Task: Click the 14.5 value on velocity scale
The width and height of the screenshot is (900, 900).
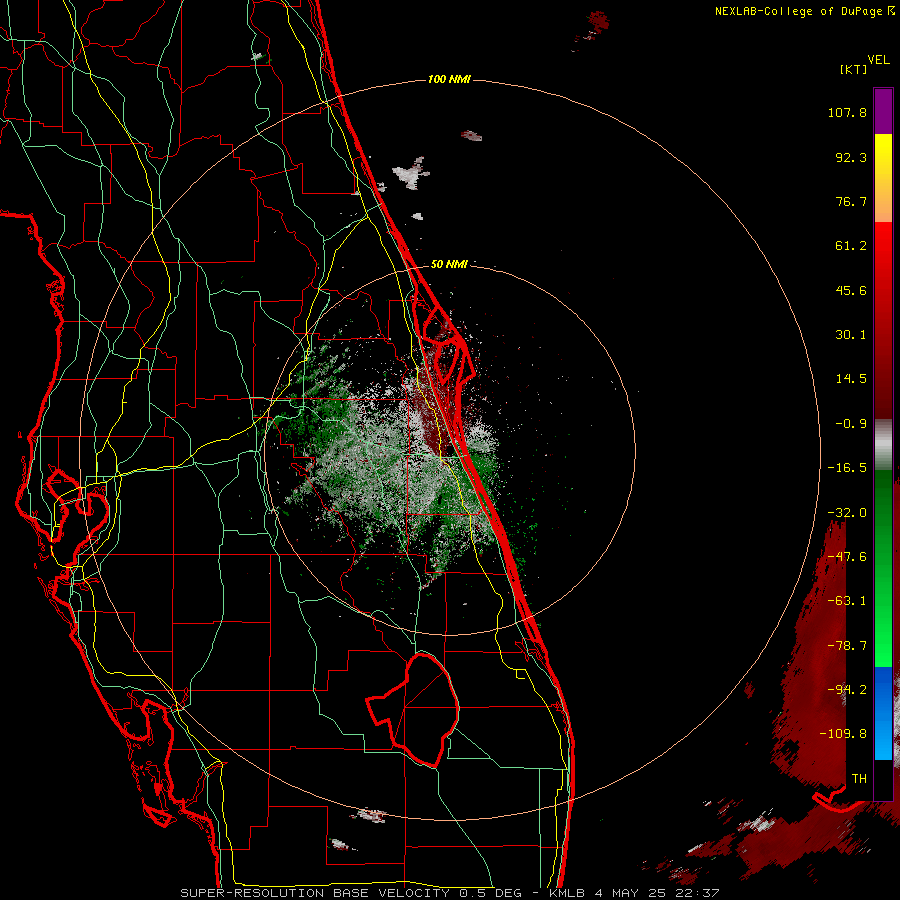Action: tap(851, 379)
